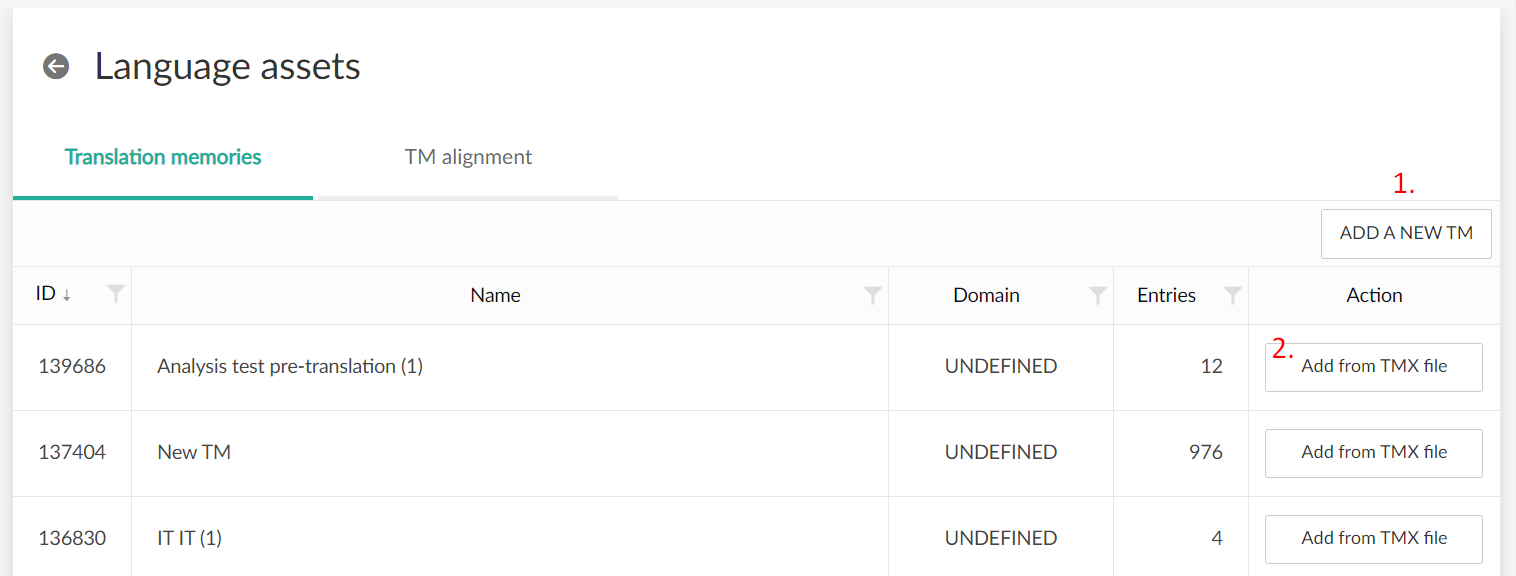This screenshot has height=576, width=1516.
Task: Click Add from TMX file for New TM
Action: point(1373,453)
